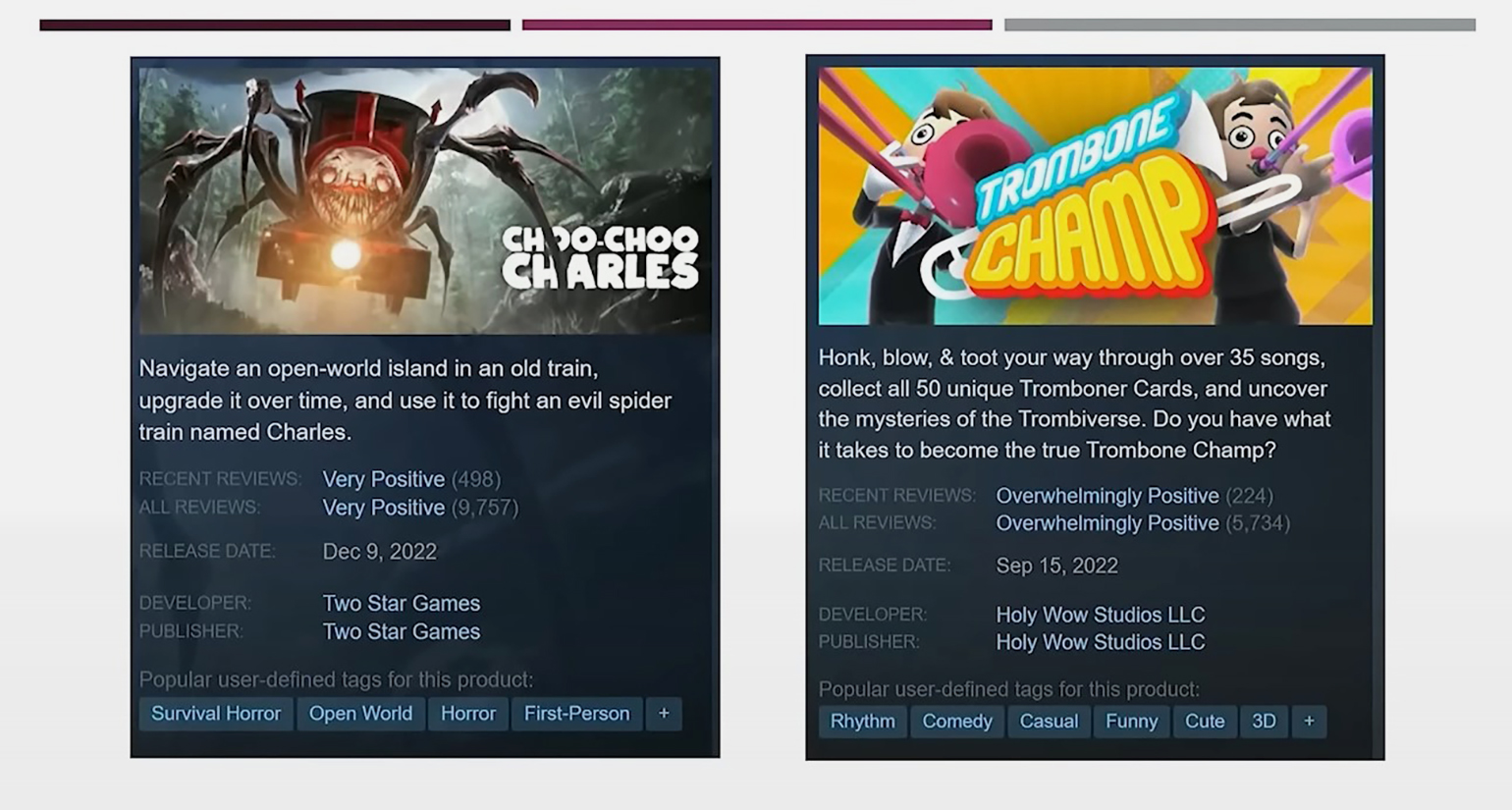Select the Funny tag
This screenshot has height=810, width=1512.
click(x=1132, y=722)
